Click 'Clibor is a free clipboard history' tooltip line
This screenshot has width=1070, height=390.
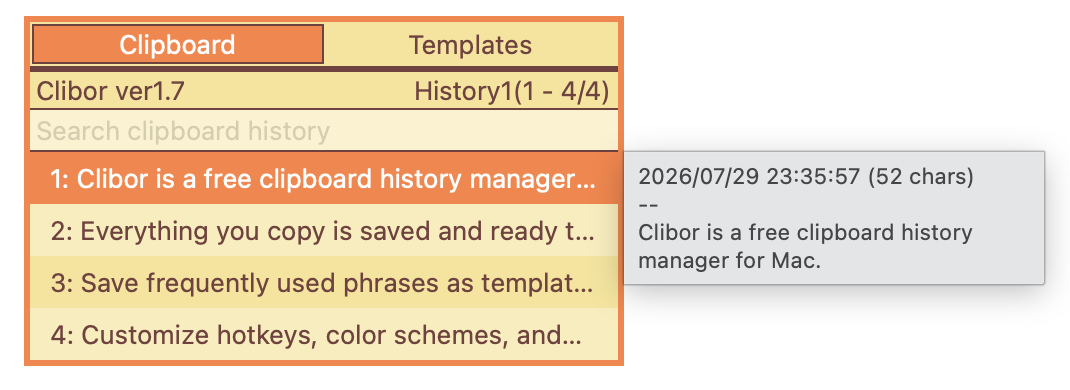click(805, 232)
